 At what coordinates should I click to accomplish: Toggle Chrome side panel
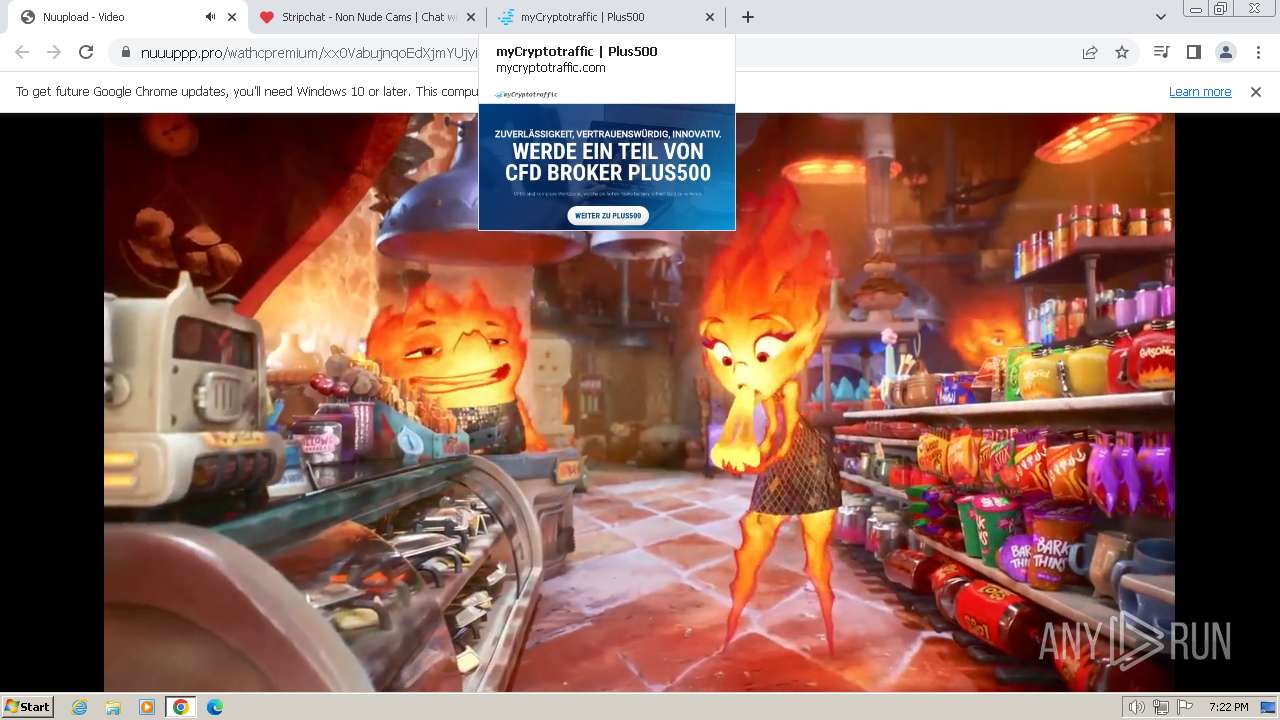pyautogui.click(x=1193, y=52)
